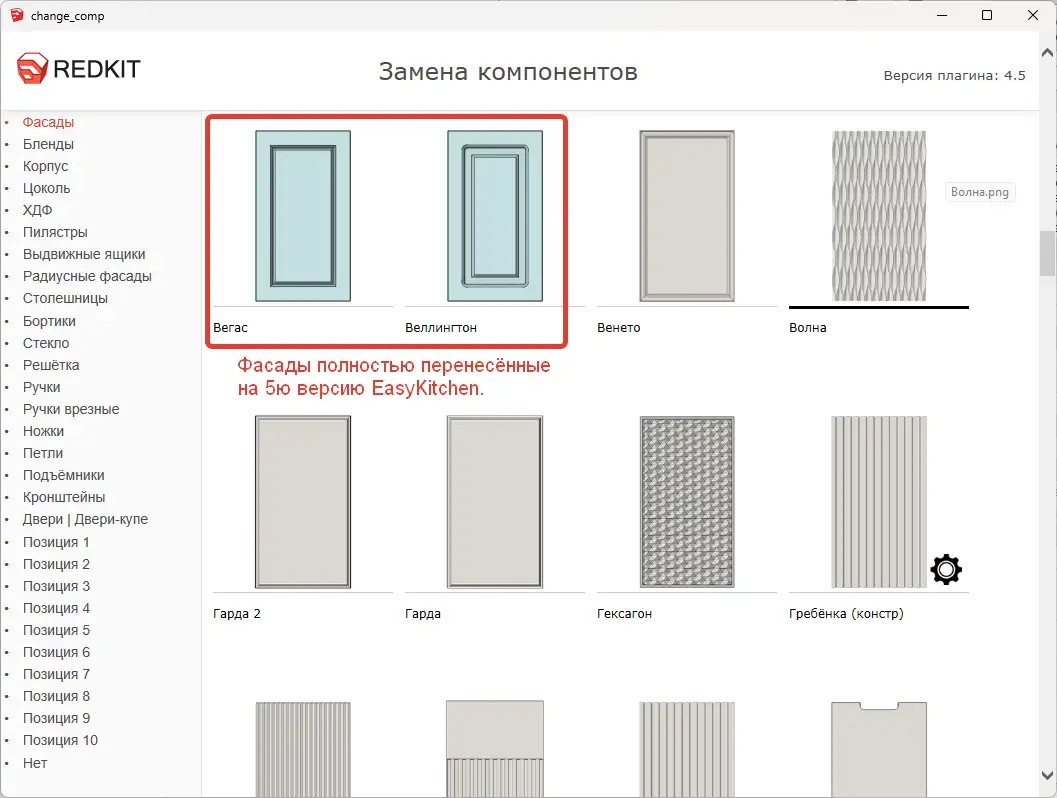
Task: Select the Фасады category
Action: point(48,122)
